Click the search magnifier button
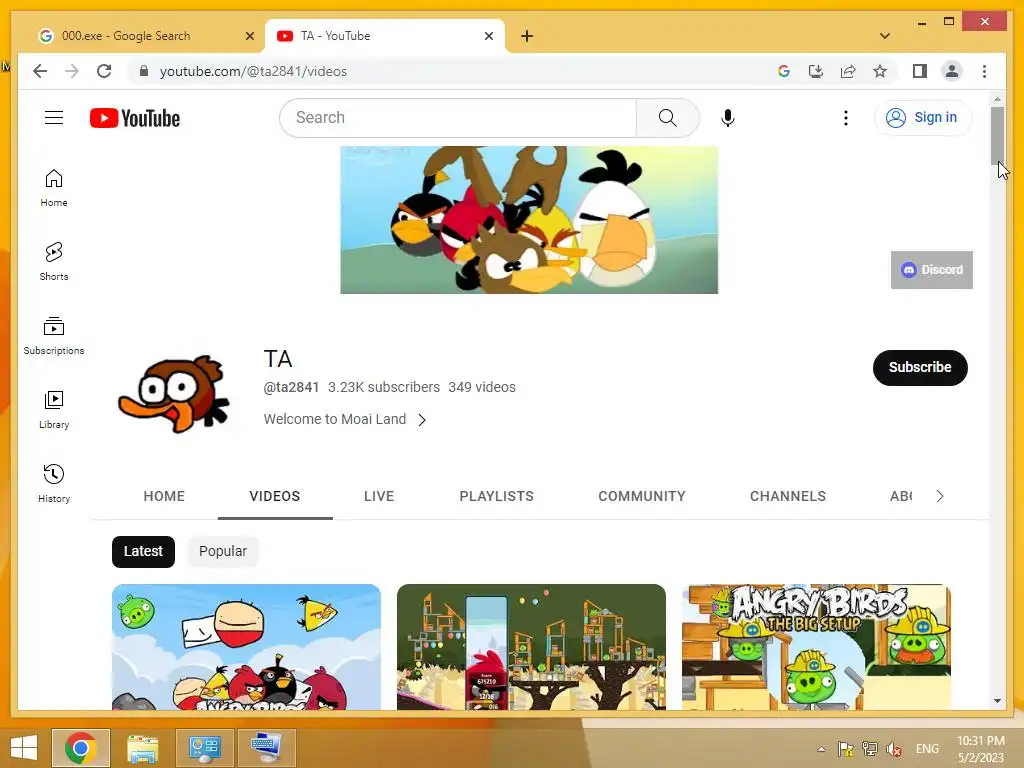Screen dimensions: 1024x768 [x=667, y=118]
